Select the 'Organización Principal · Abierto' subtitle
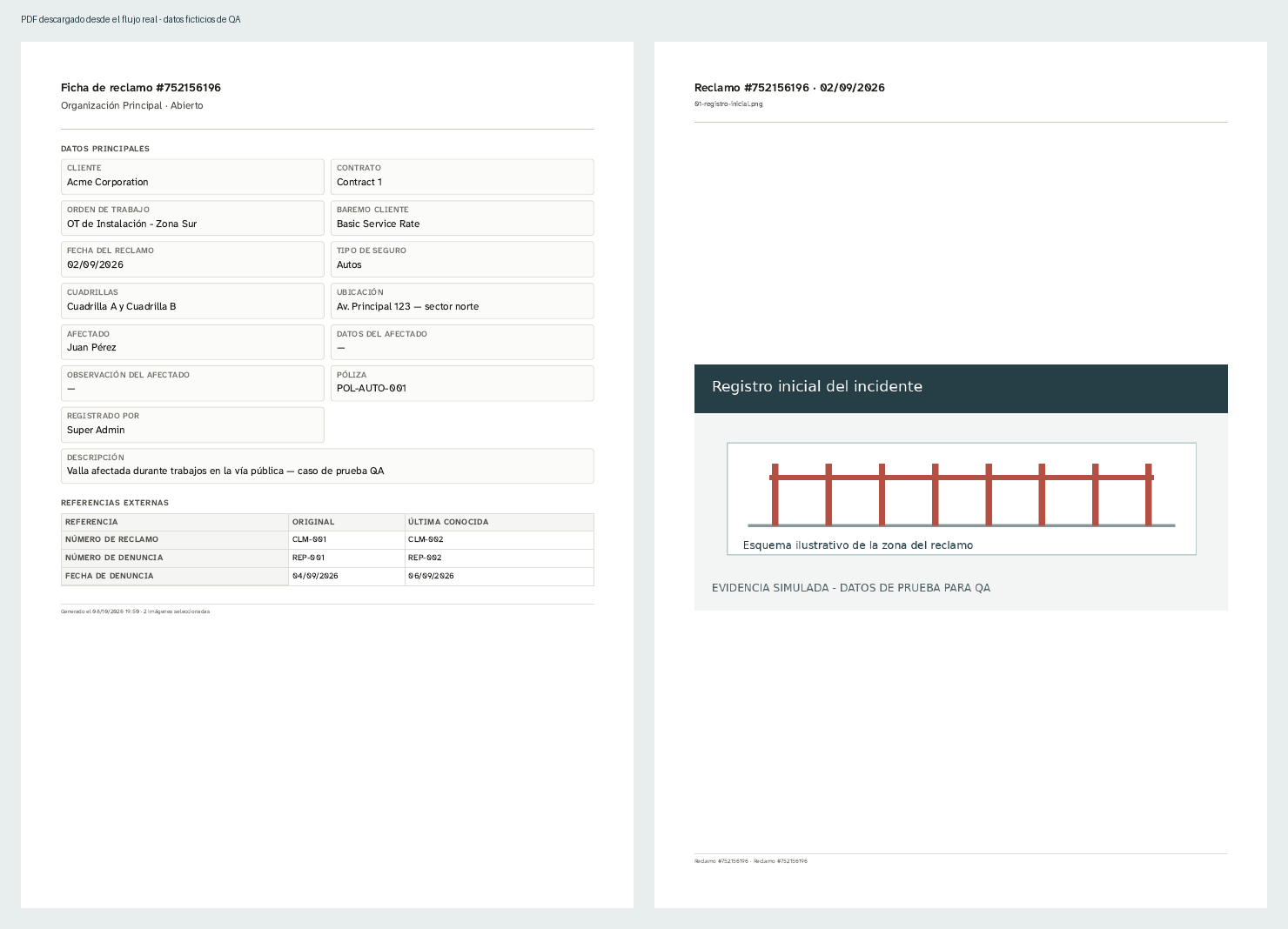Viewport: 1288px width, 929px height. 132,105
